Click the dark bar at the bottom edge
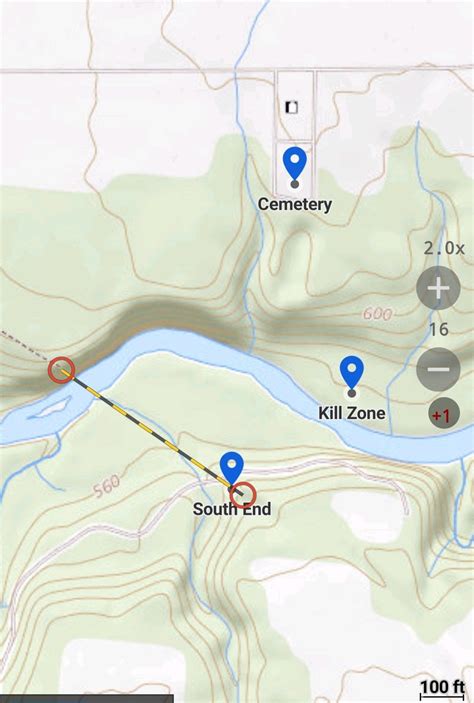The height and width of the screenshot is (703, 474). click(87, 699)
